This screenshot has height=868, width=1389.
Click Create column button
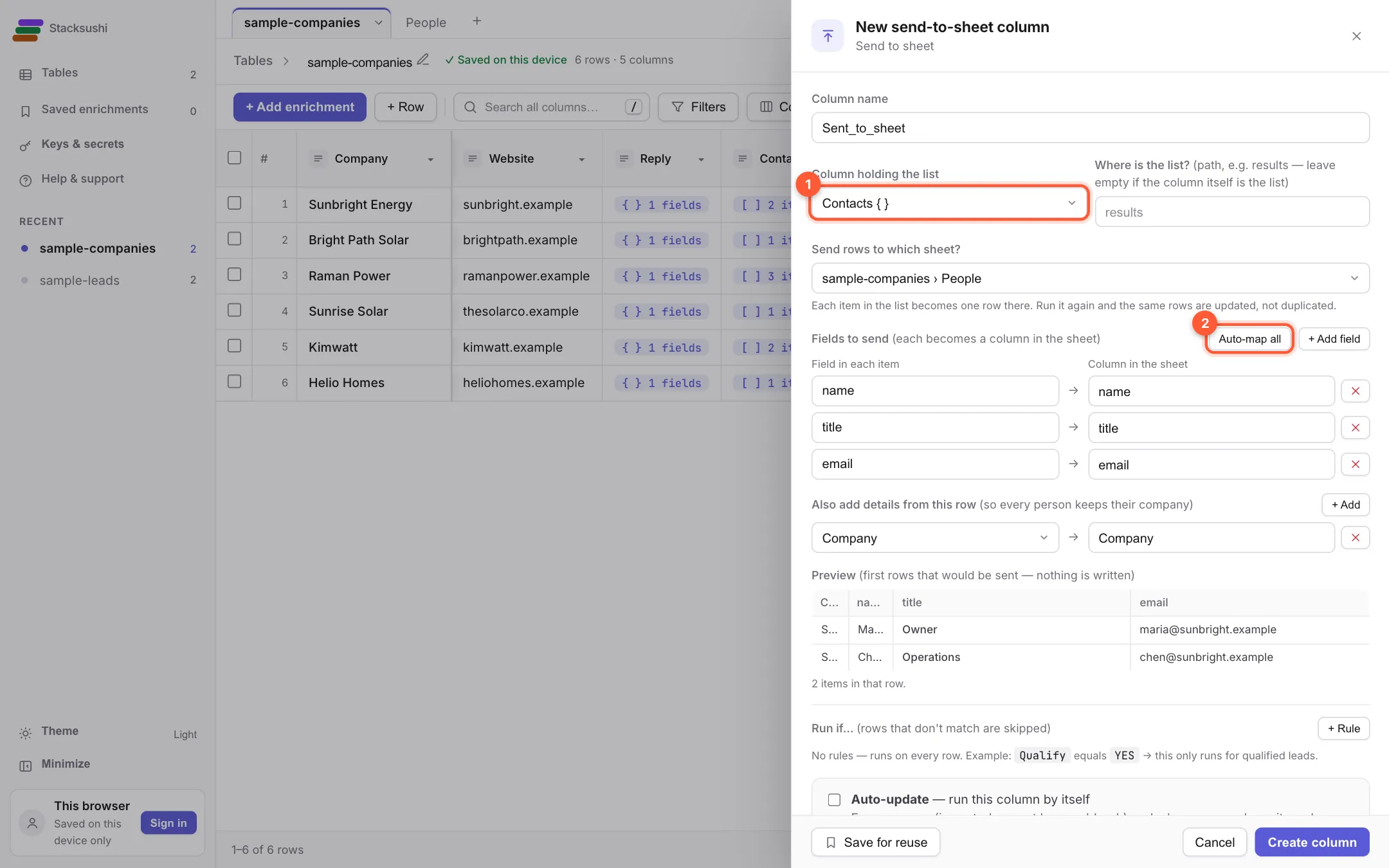pyautogui.click(x=1312, y=842)
